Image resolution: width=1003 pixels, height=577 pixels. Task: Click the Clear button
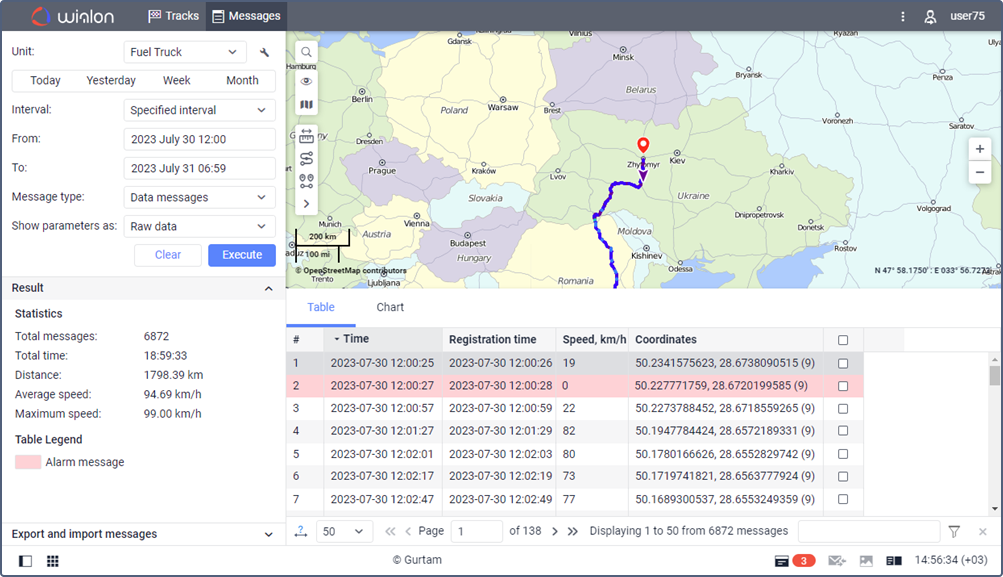(168, 255)
